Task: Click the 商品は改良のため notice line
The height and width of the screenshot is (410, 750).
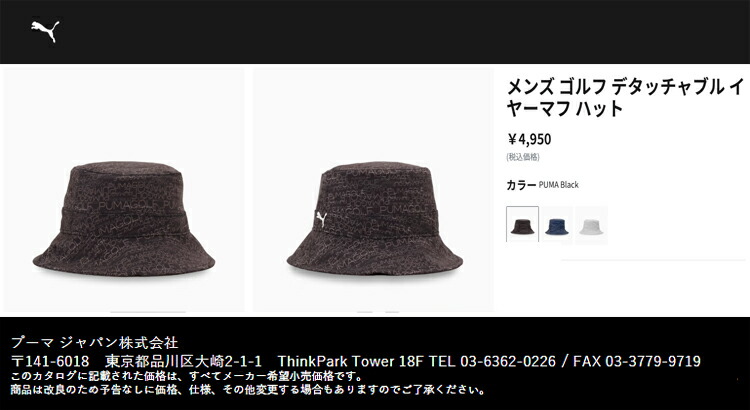Action: [x=248, y=389]
